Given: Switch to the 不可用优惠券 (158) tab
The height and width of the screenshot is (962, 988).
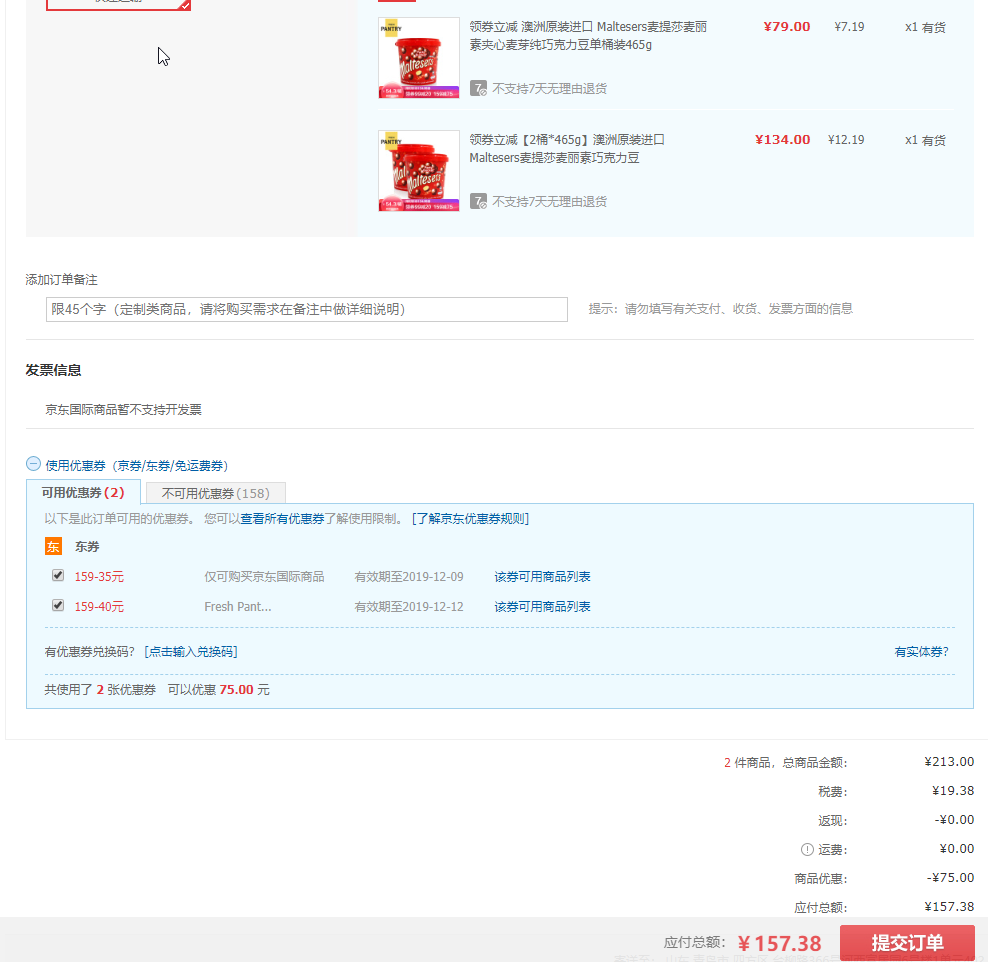Looking at the screenshot, I should [x=215, y=493].
